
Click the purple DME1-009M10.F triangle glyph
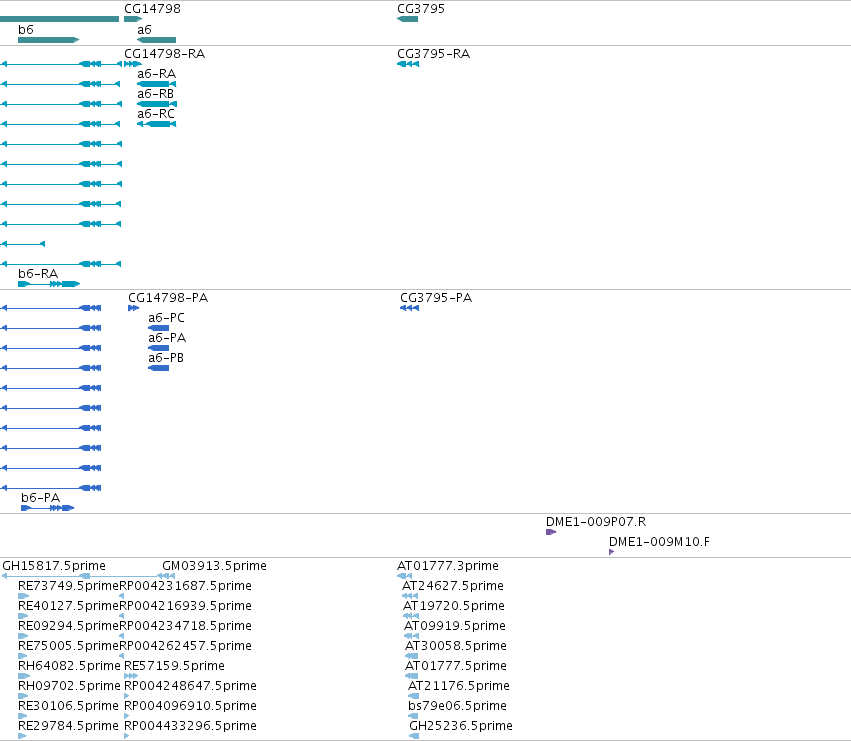point(612,552)
